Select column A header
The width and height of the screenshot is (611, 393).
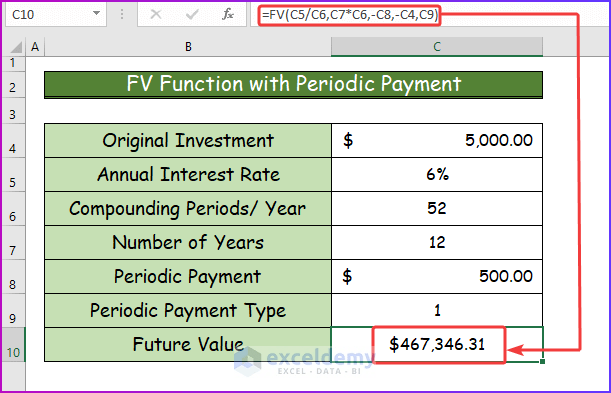(x=35, y=47)
